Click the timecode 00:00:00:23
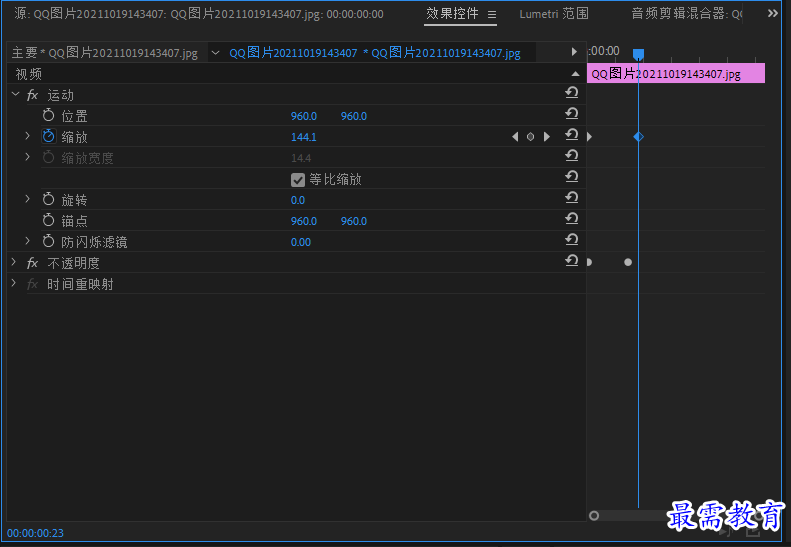791x547 pixels. (x=35, y=533)
